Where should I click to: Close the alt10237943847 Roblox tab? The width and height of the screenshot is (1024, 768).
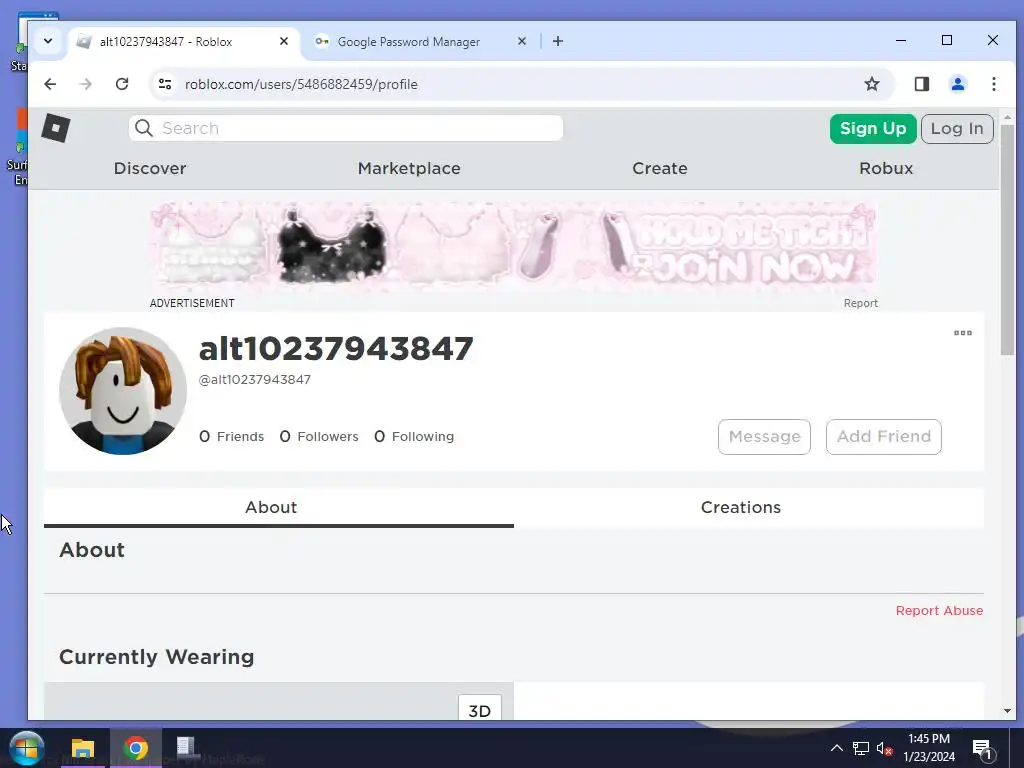pyautogui.click(x=284, y=41)
